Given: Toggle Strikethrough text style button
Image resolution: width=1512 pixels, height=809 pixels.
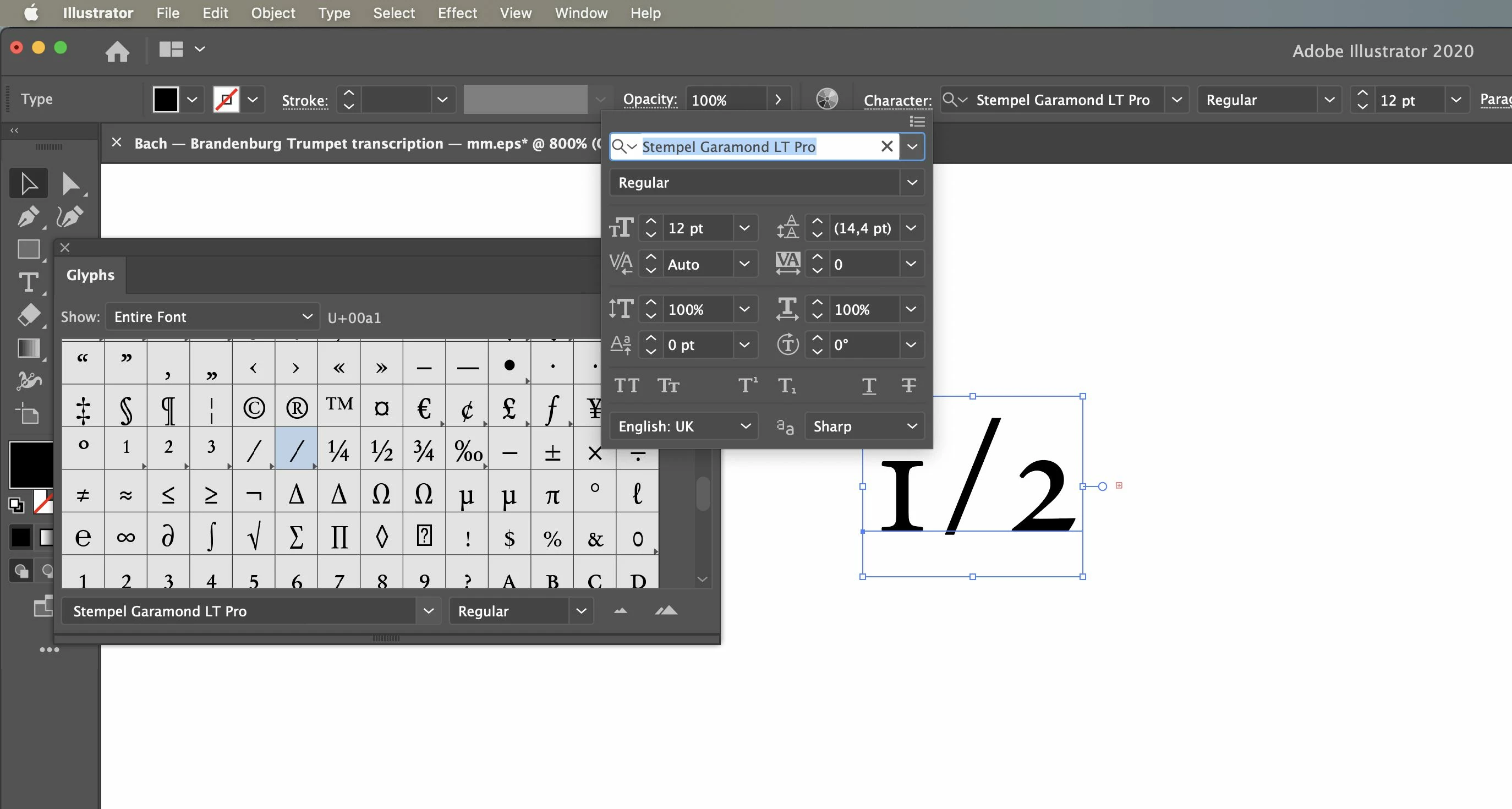Looking at the screenshot, I should click(908, 386).
